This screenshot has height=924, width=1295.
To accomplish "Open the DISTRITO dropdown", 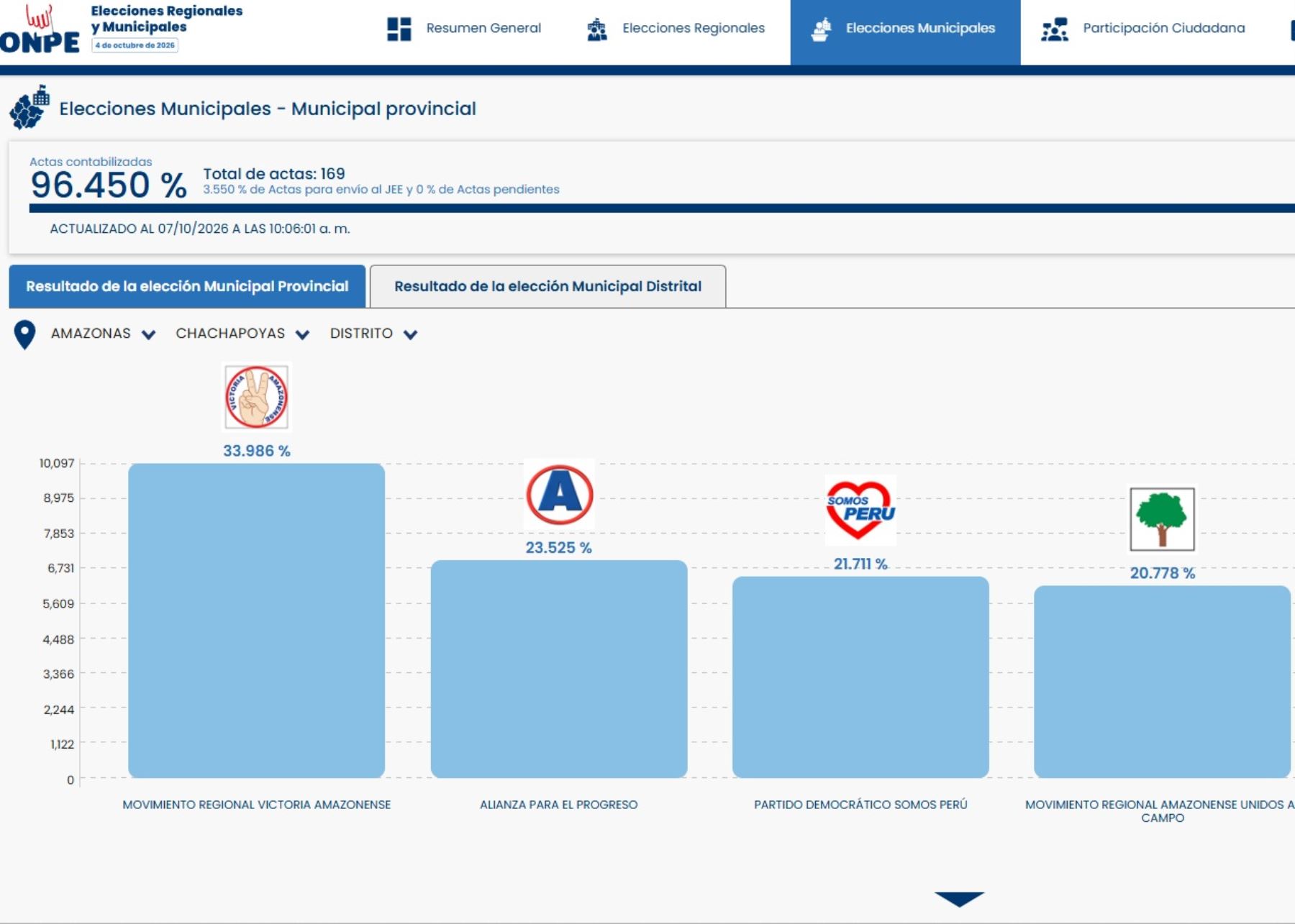I will click(373, 334).
